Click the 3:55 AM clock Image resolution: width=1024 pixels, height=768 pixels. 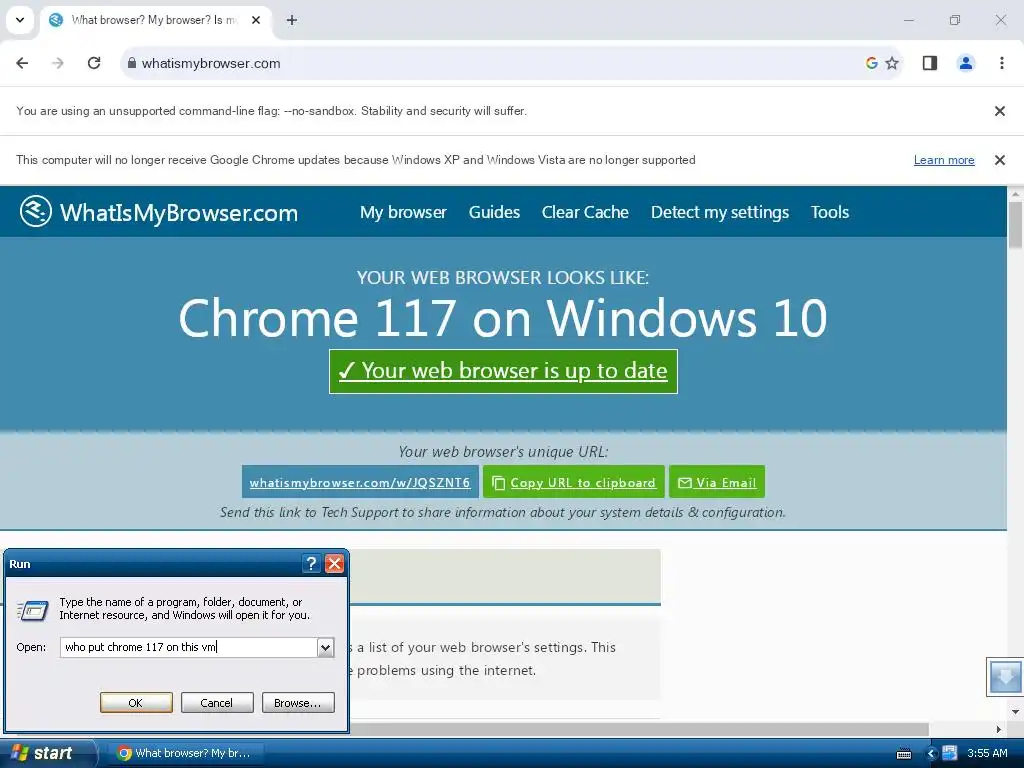(x=987, y=753)
